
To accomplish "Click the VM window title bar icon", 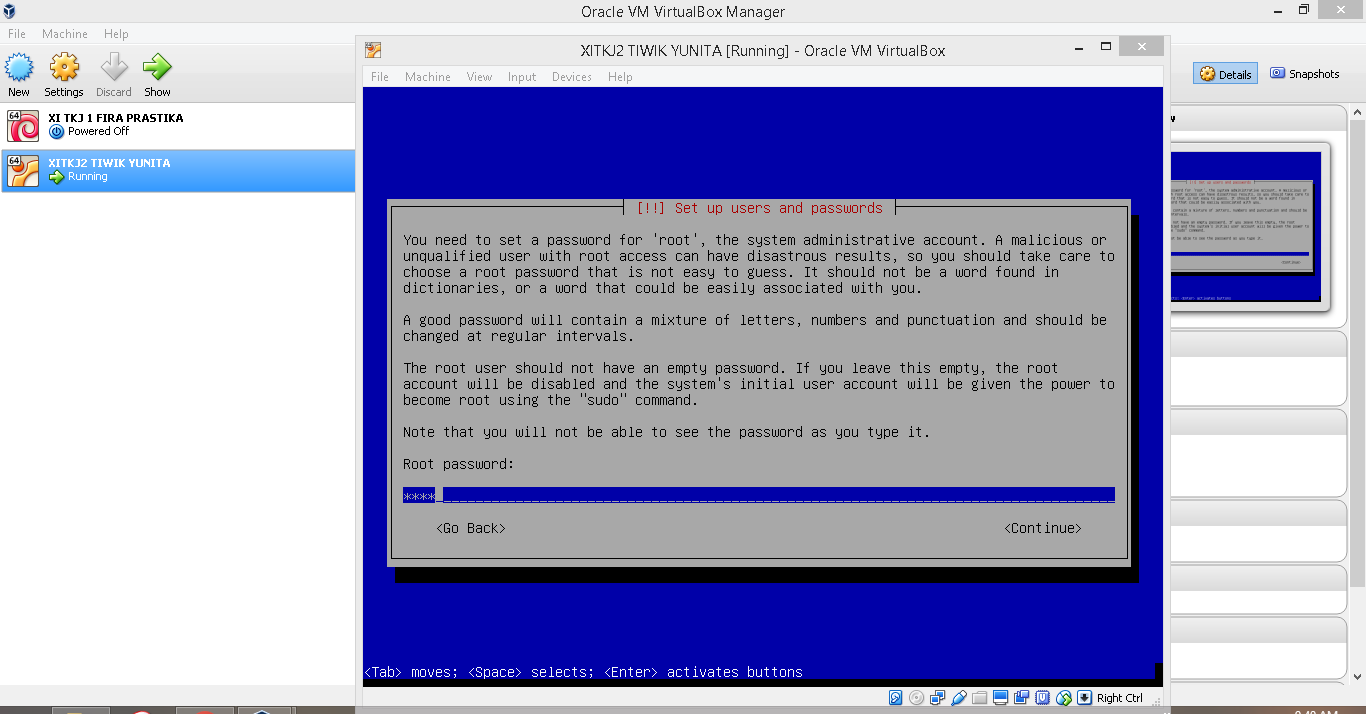I will tap(373, 50).
